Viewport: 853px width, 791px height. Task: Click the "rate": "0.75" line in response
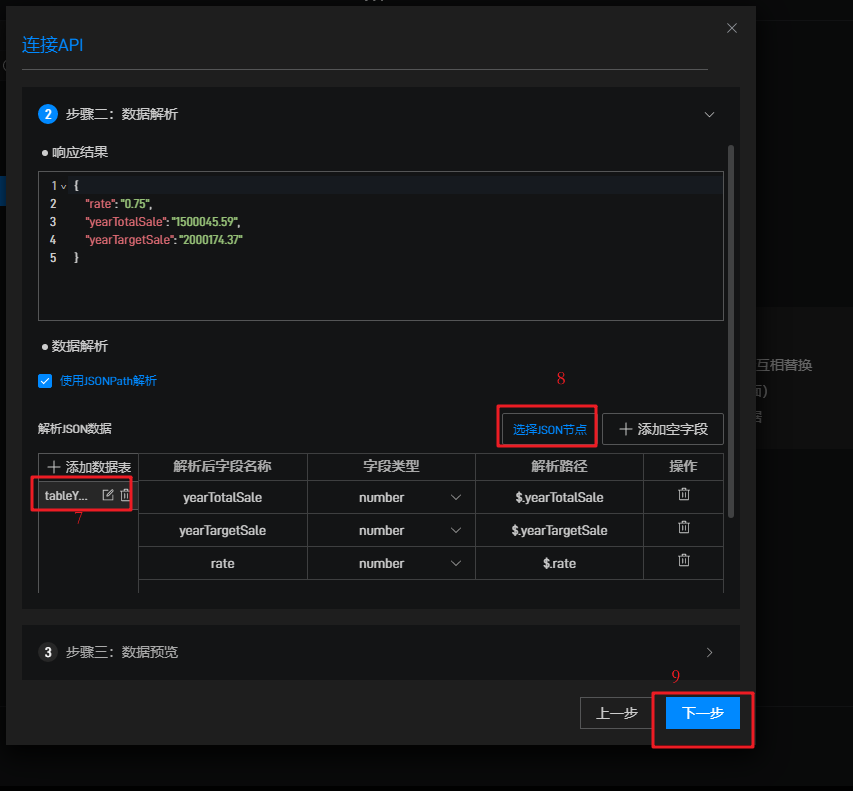(118, 204)
